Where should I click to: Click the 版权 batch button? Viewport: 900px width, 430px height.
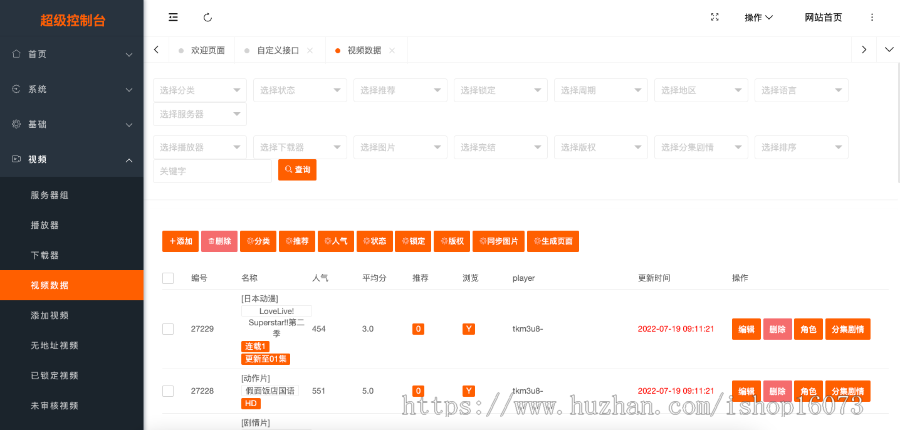[x=452, y=242]
